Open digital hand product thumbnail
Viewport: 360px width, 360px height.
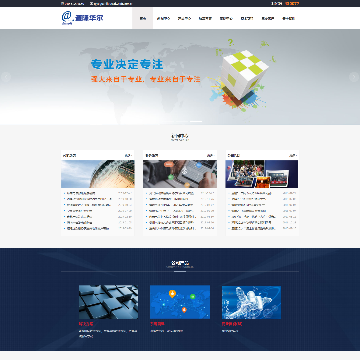[251, 302]
